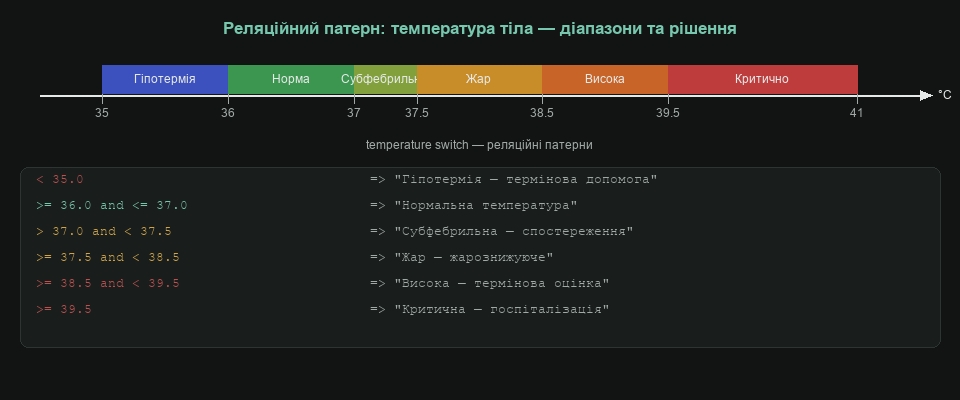Click result 'Жар — жарознижуюче'

tap(474, 257)
